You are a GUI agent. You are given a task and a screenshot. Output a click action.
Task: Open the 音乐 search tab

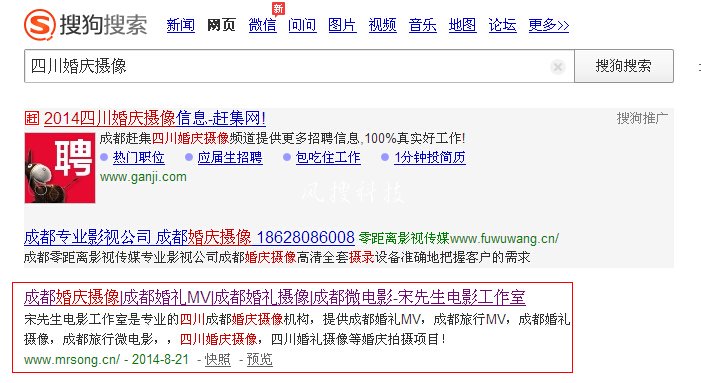pos(422,25)
